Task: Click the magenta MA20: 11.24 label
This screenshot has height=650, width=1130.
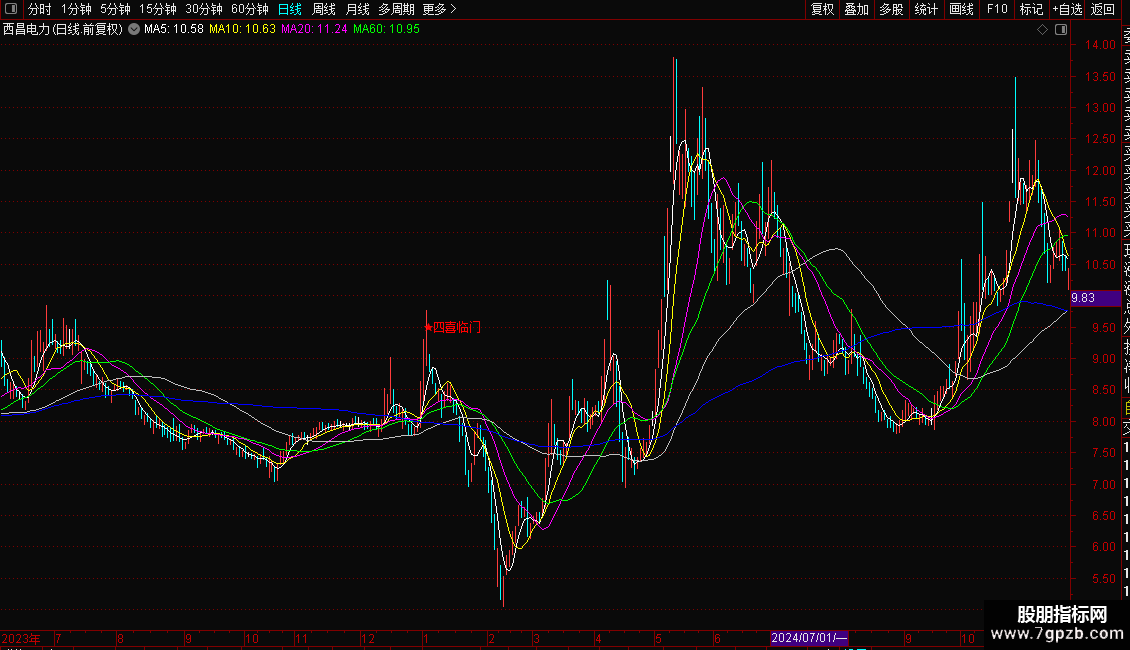Action: 314,30
